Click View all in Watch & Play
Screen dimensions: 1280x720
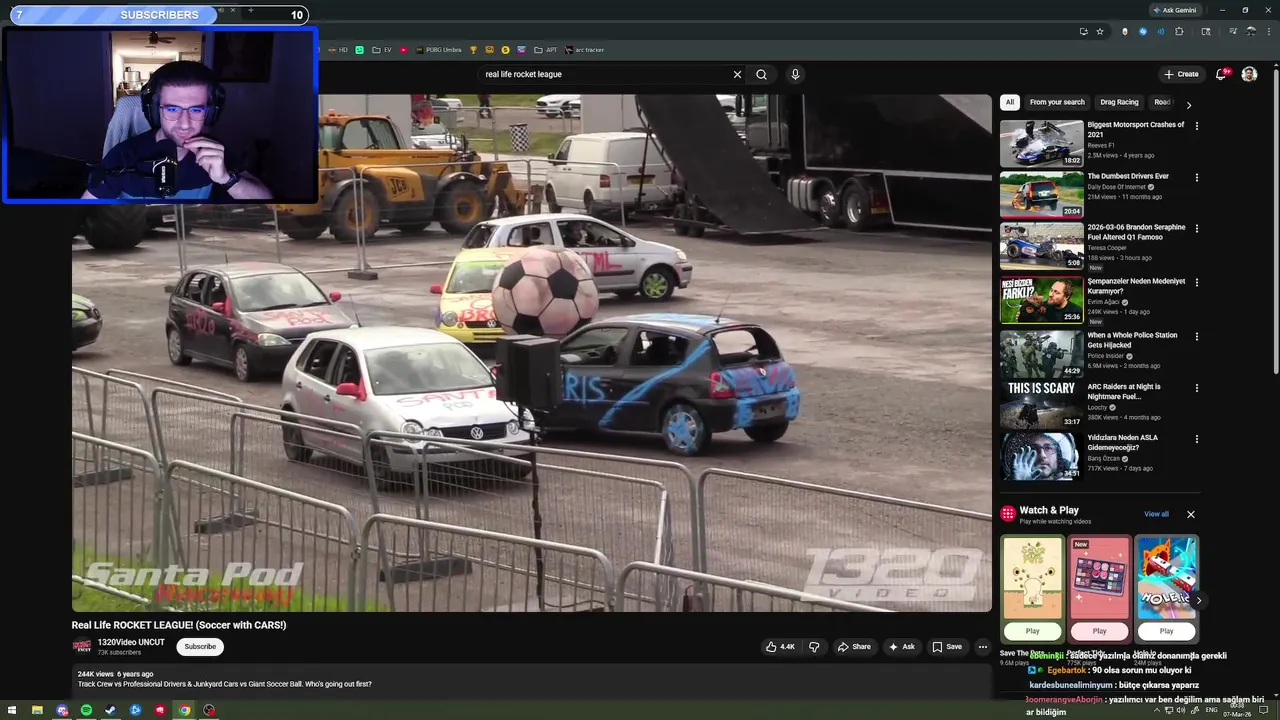pyautogui.click(x=1156, y=514)
